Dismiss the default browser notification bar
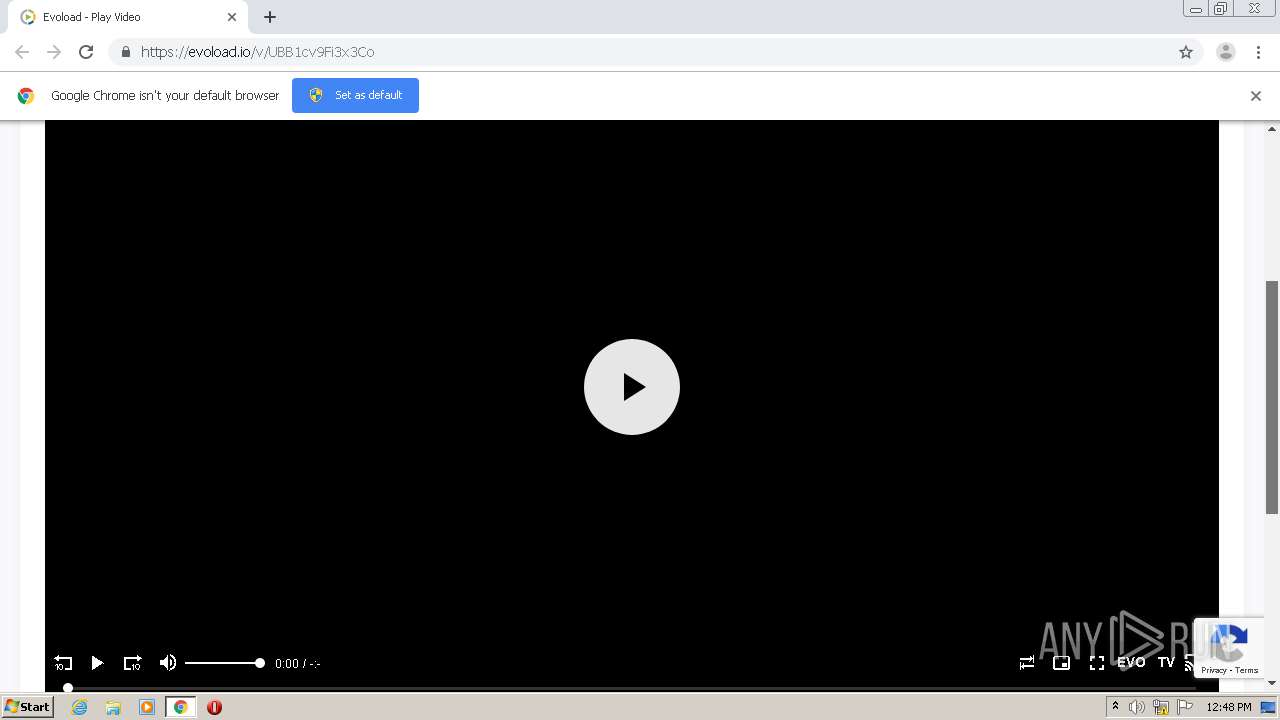The width and height of the screenshot is (1280, 720). coord(1256,96)
